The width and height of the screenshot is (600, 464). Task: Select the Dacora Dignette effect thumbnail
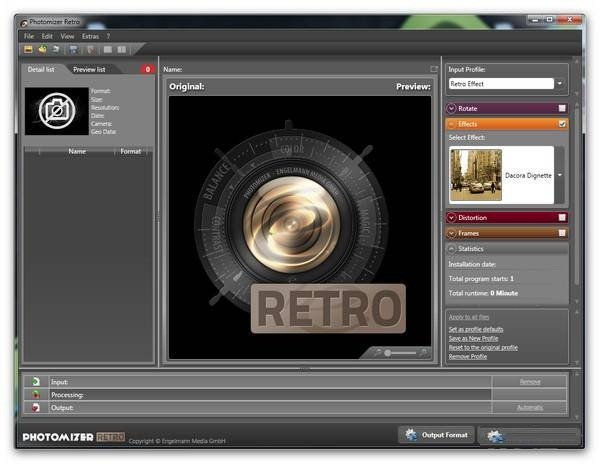point(476,175)
